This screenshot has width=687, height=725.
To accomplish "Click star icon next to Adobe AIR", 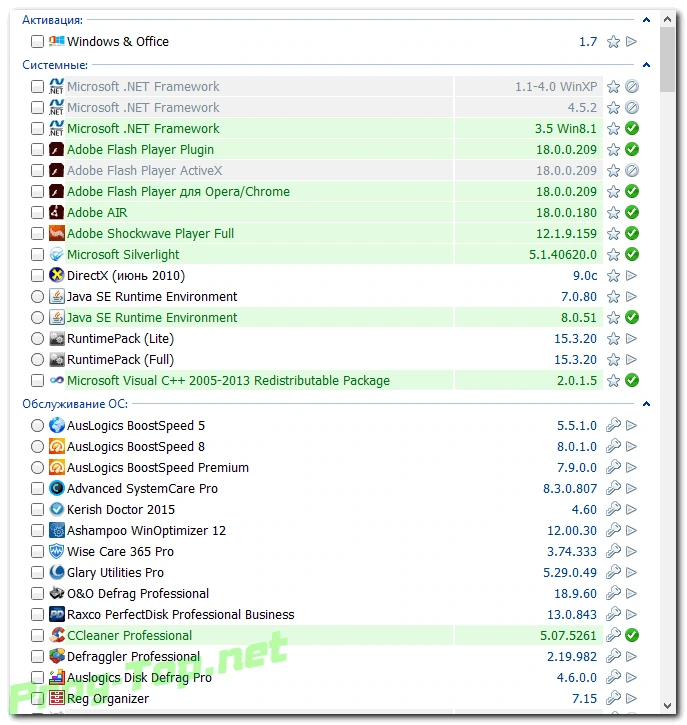I will (613, 213).
